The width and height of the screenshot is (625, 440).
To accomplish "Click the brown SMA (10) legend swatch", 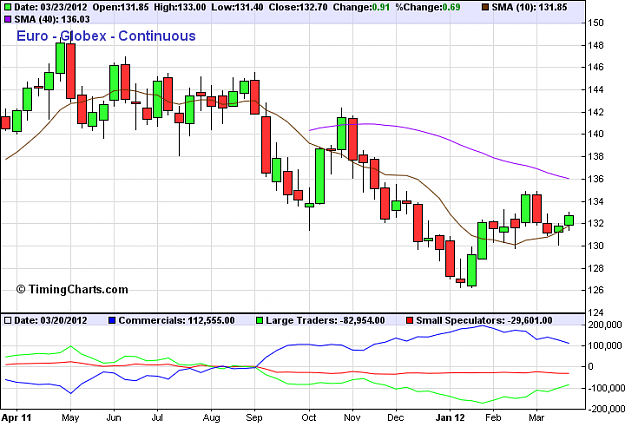I will [485, 7].
